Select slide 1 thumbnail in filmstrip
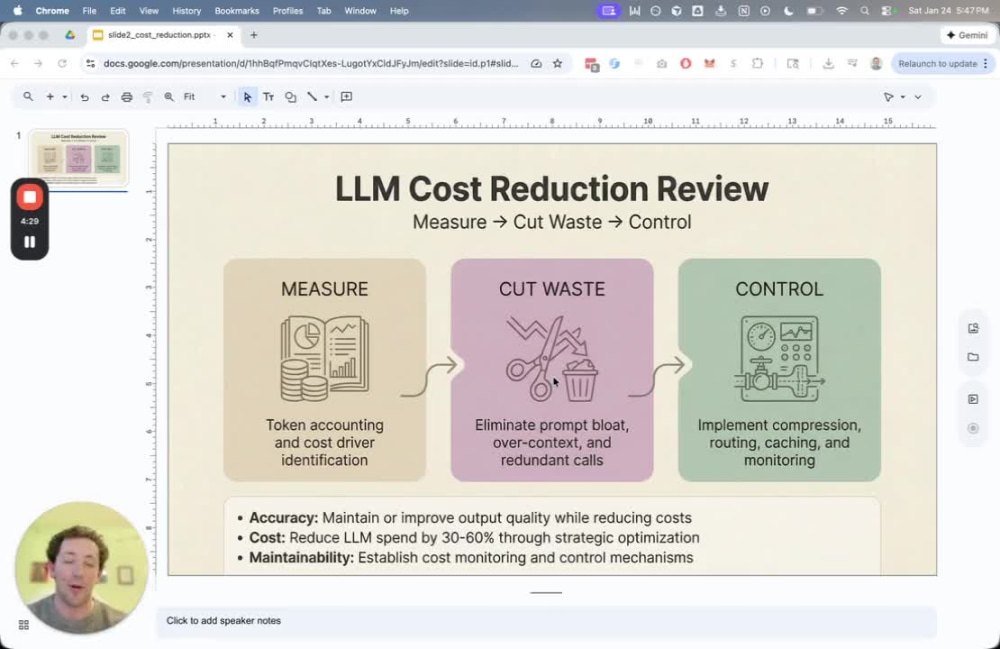Image resolution: width=1000 pixels, height=649 pixels. coord(78,158)
